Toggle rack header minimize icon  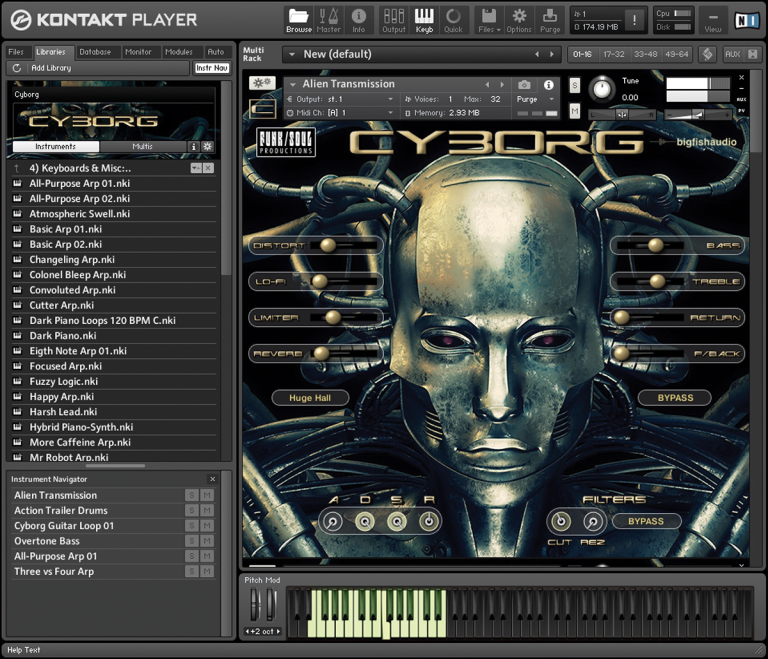753,54
